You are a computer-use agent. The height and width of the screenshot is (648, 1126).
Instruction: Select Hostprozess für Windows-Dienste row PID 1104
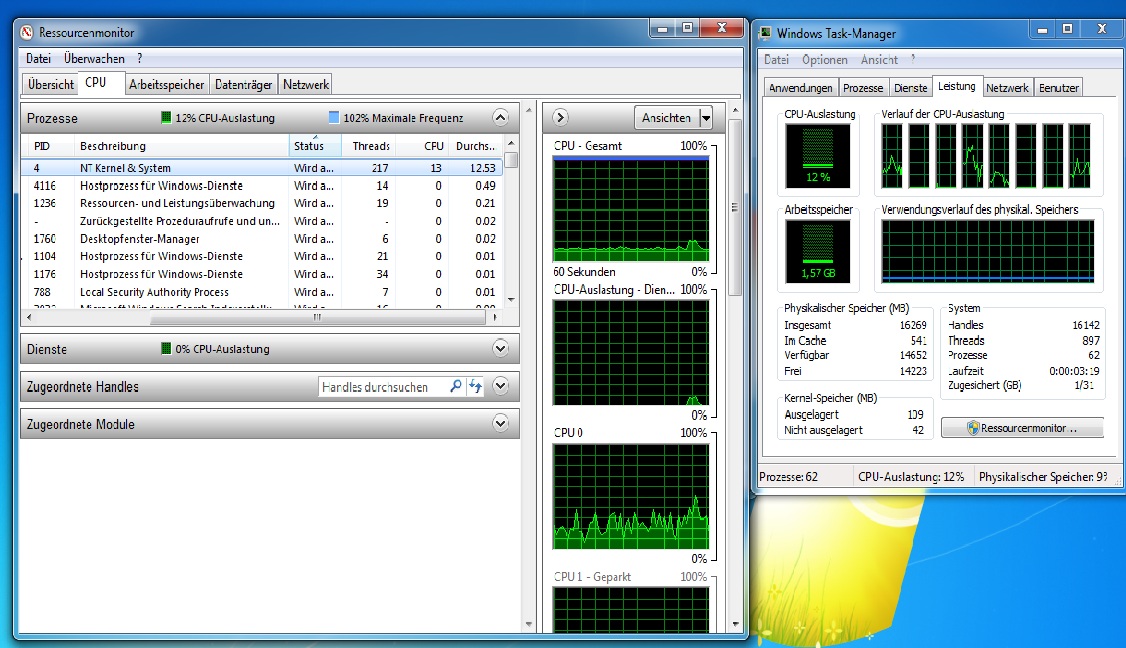click(x=262, y=256)
